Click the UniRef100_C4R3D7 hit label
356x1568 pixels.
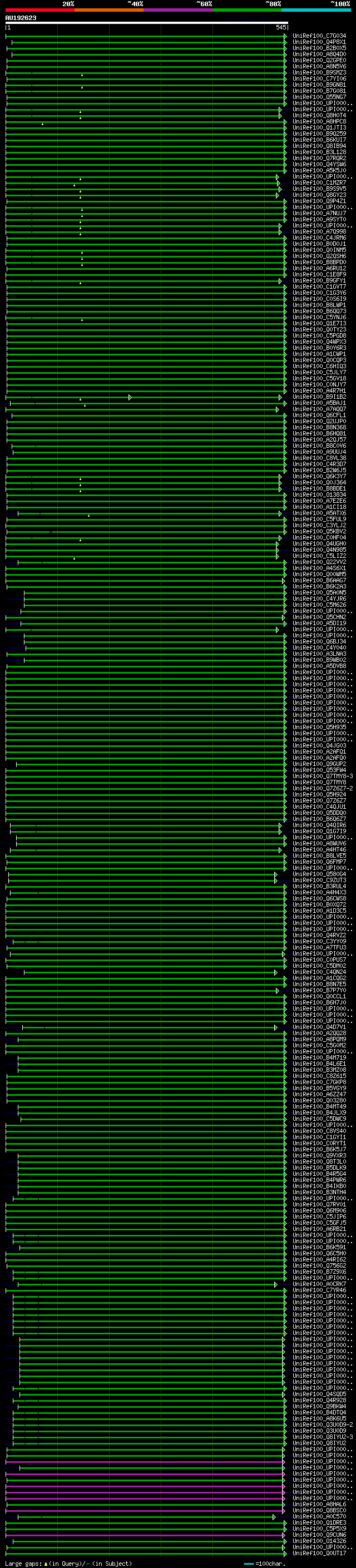click(319, 464)
